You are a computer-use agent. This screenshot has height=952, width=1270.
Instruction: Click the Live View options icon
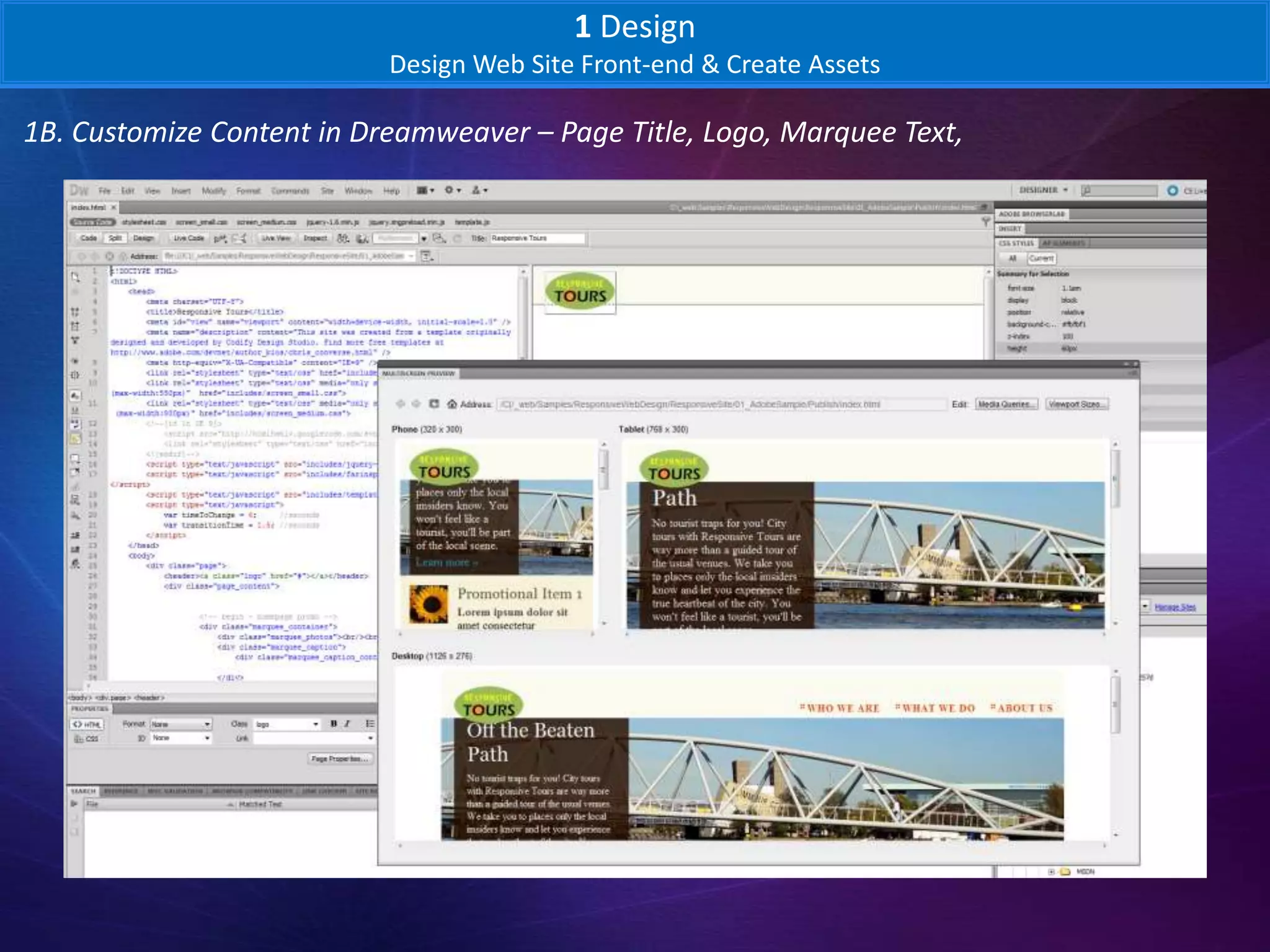(427, 256)
